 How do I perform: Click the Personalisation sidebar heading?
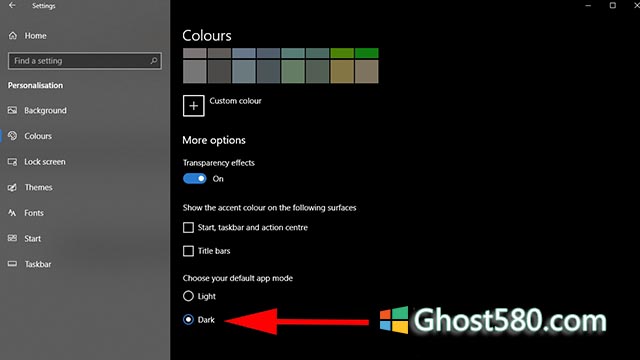[36, 85]
